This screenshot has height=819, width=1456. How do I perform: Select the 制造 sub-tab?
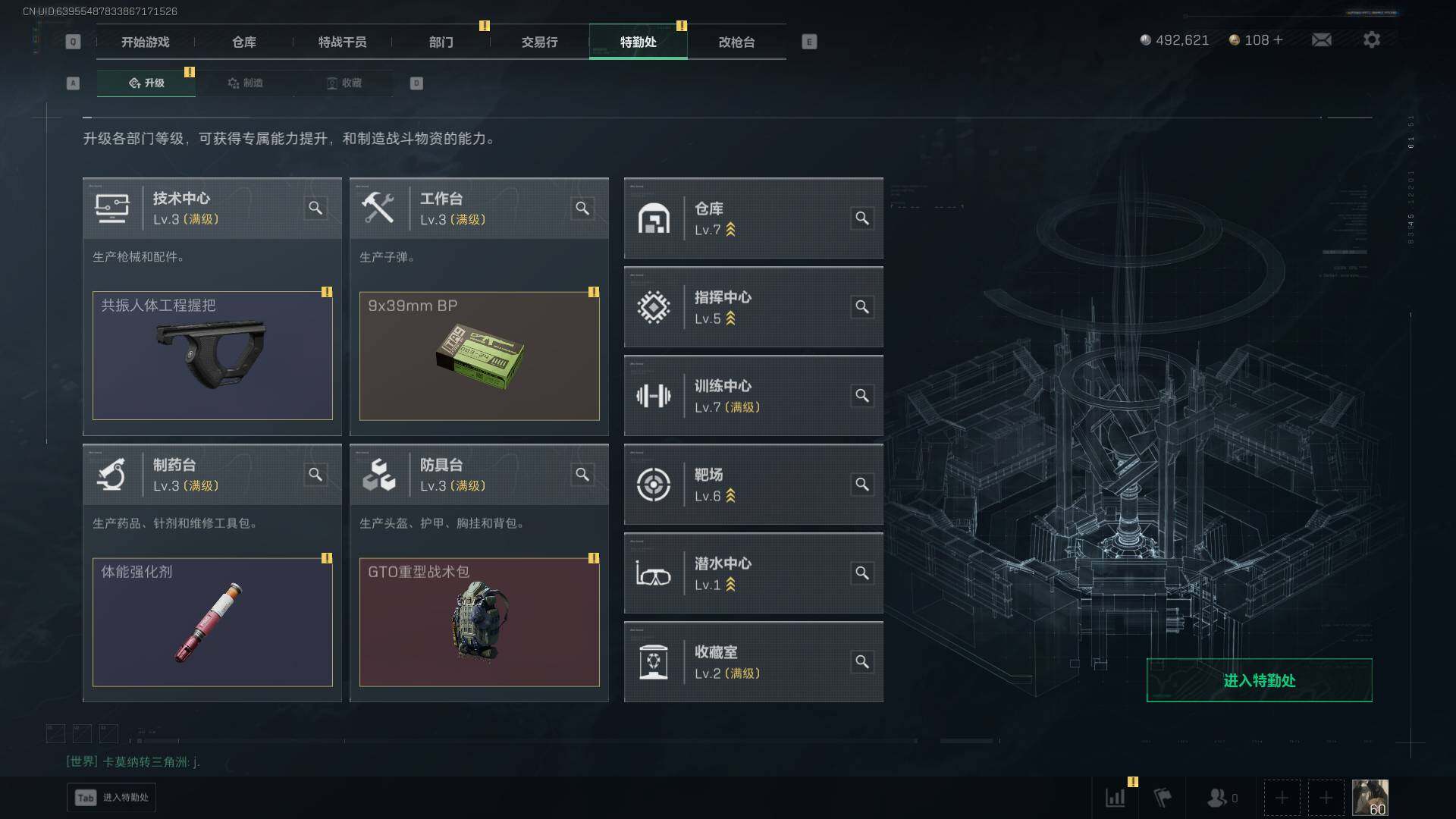[x=245, y=83]
